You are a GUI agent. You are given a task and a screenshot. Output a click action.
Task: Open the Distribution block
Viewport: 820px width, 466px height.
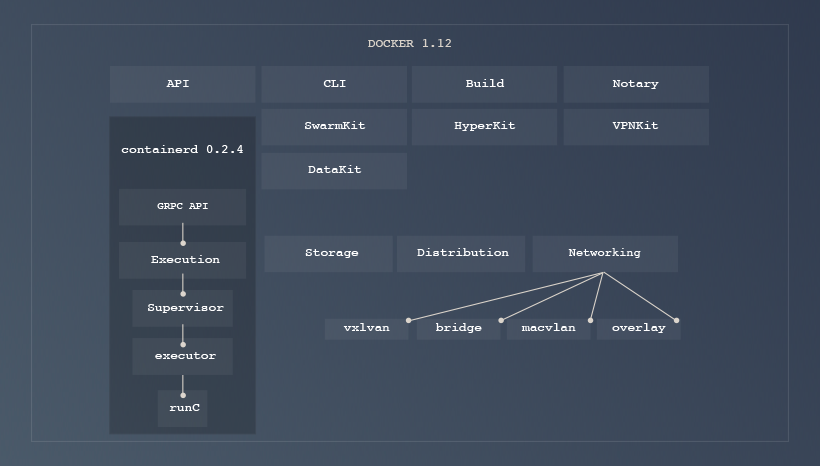tap(462, 253)
